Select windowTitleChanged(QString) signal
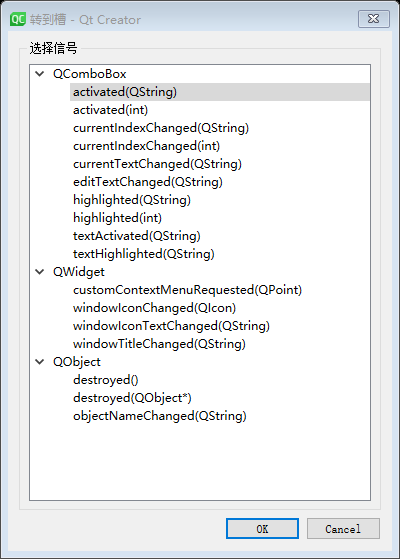 coord(159,344)
